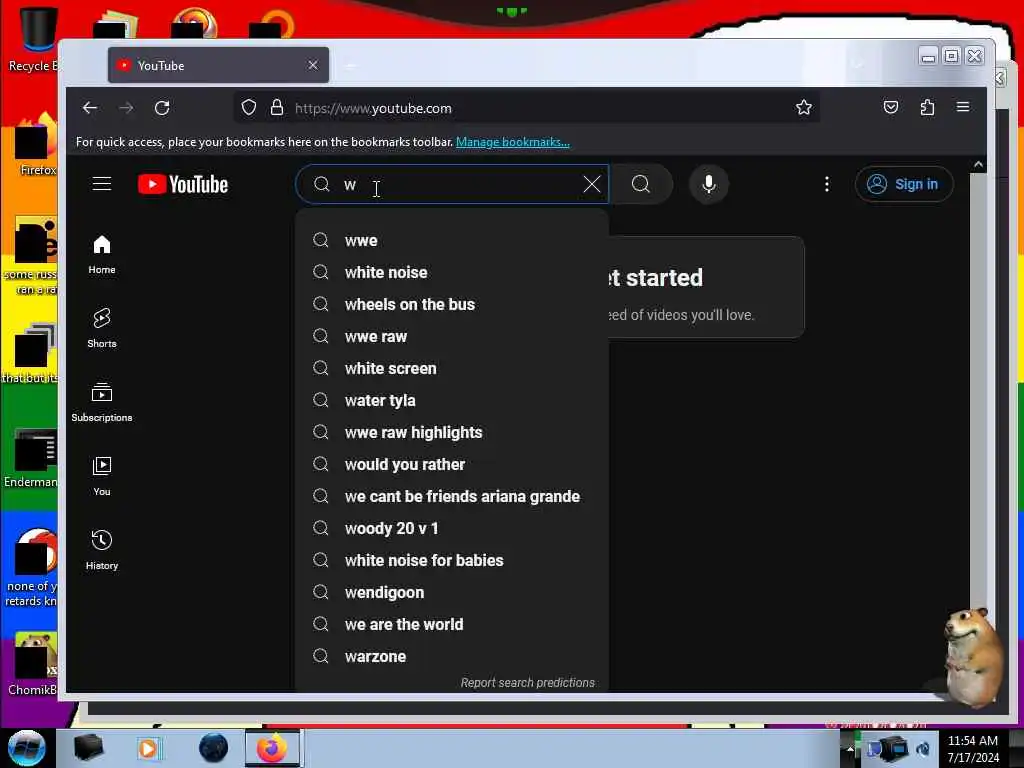Image resolution: width=1024 pixels, height=768 pixels.
Task: Choose the 'warzone' suggestion
Action: click(452, 656)
